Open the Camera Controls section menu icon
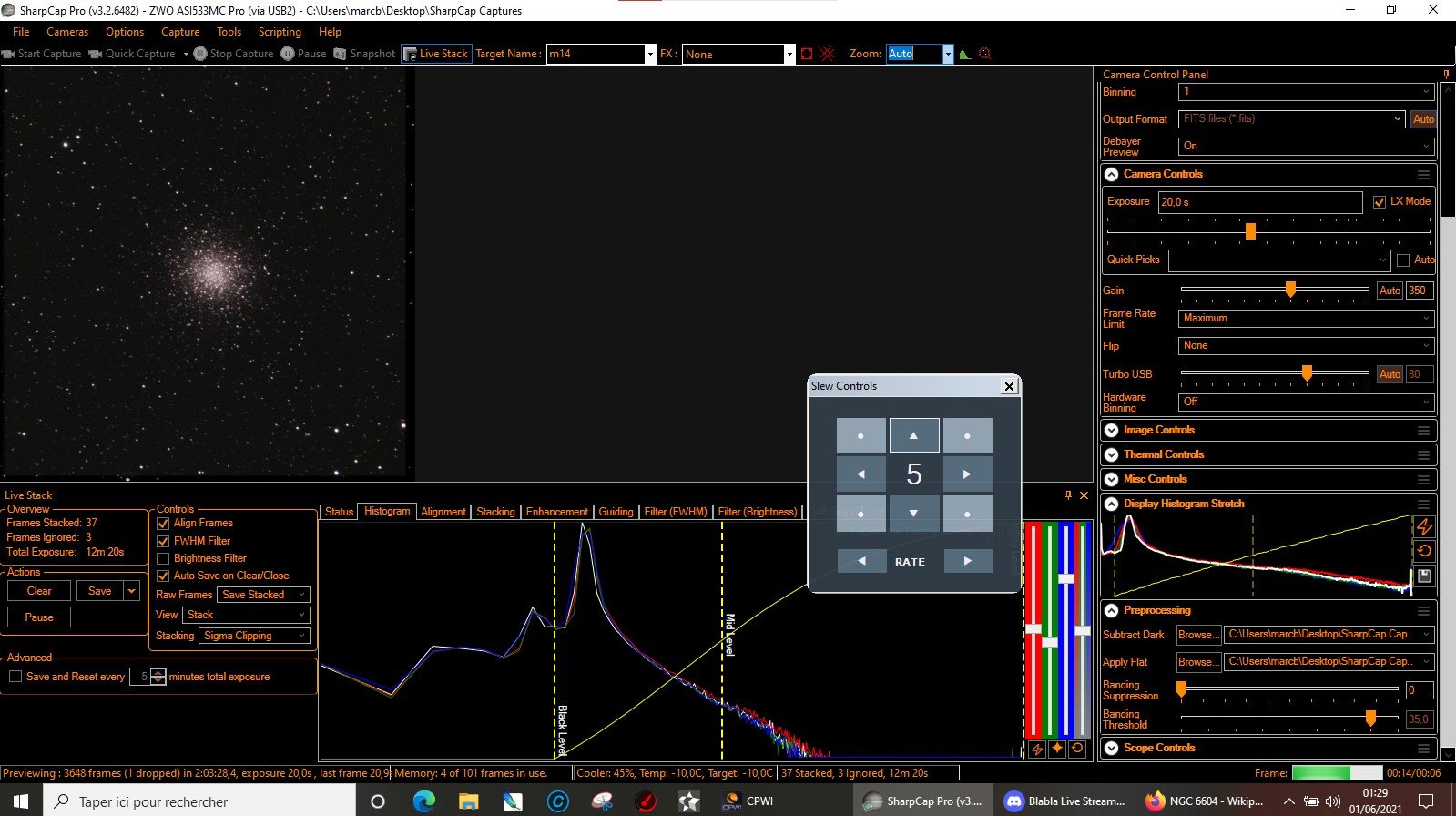 tap(1423, 174)
